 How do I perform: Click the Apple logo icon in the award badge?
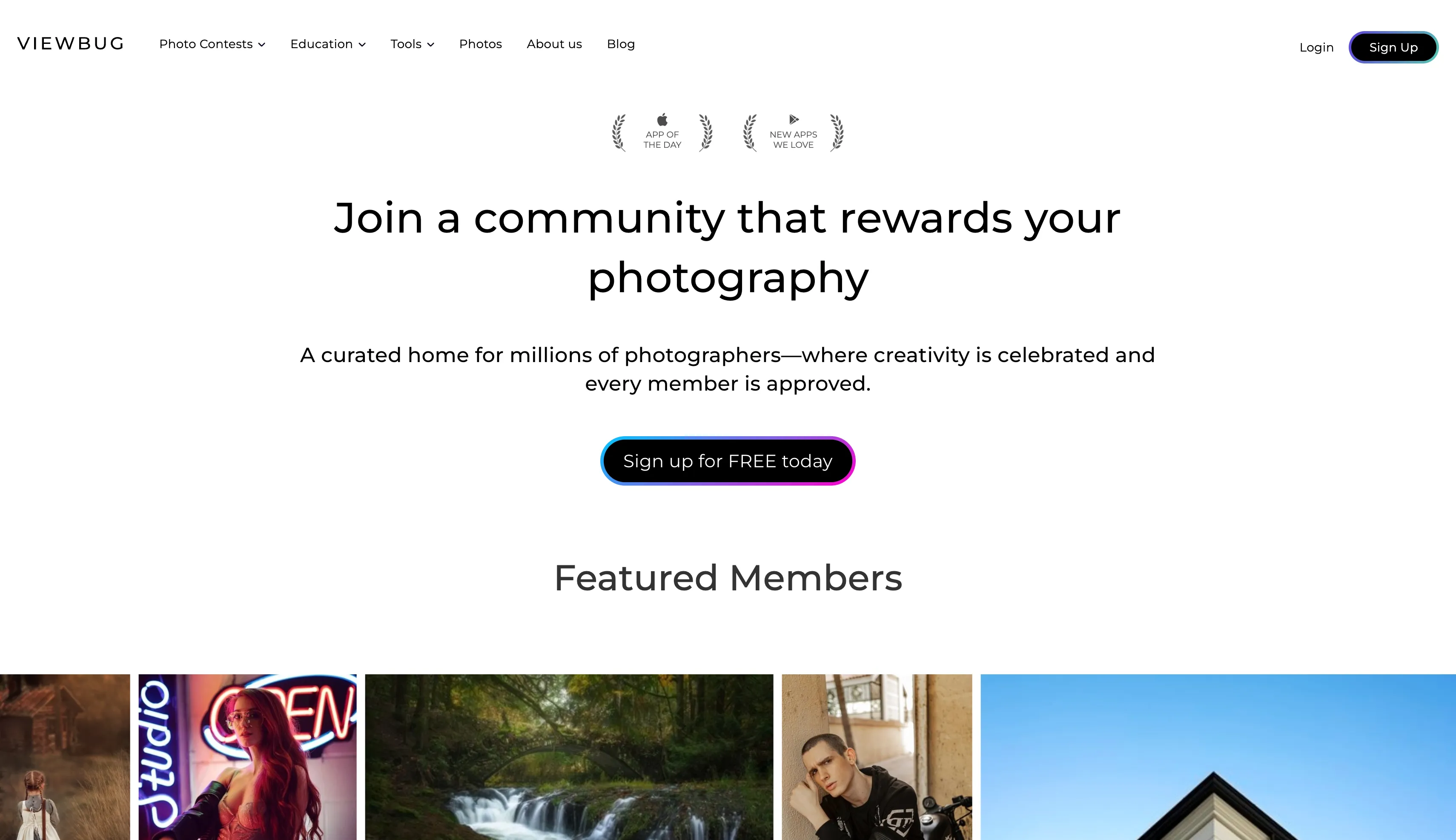point(662,119)
